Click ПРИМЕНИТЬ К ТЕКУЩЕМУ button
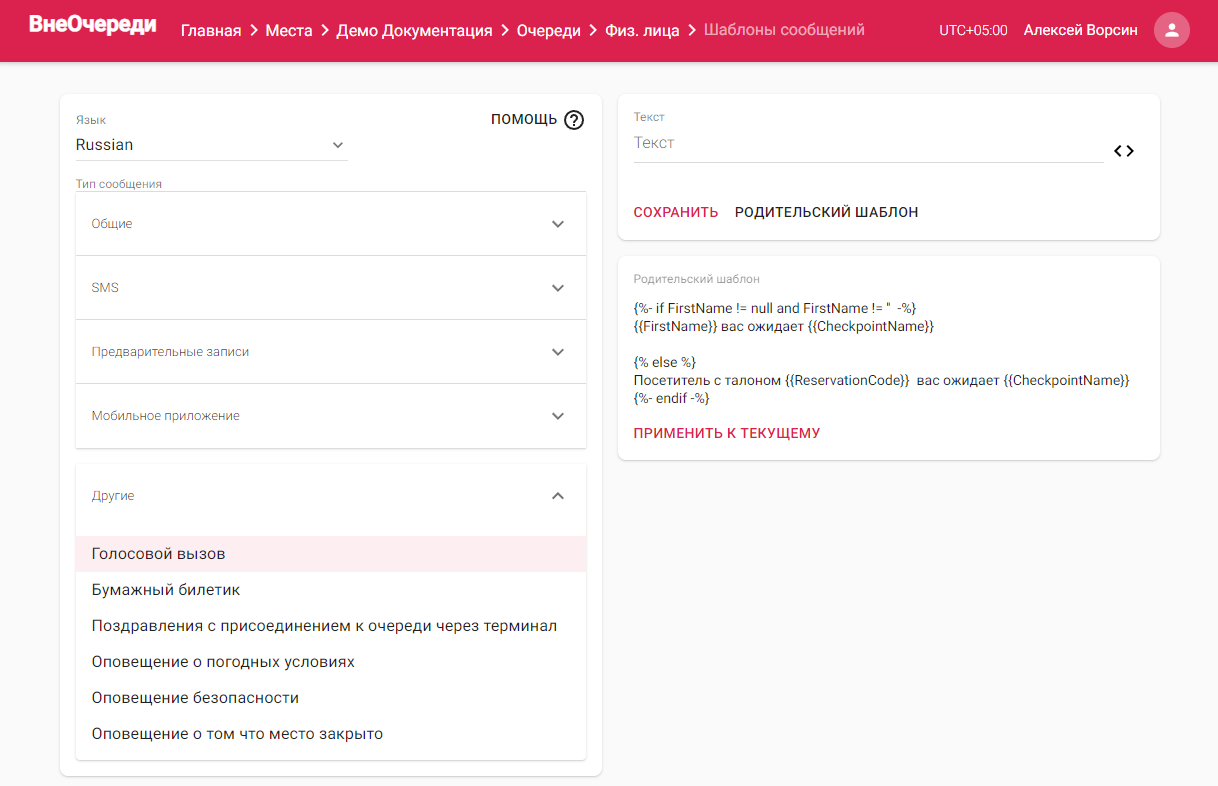 point(727,433)
